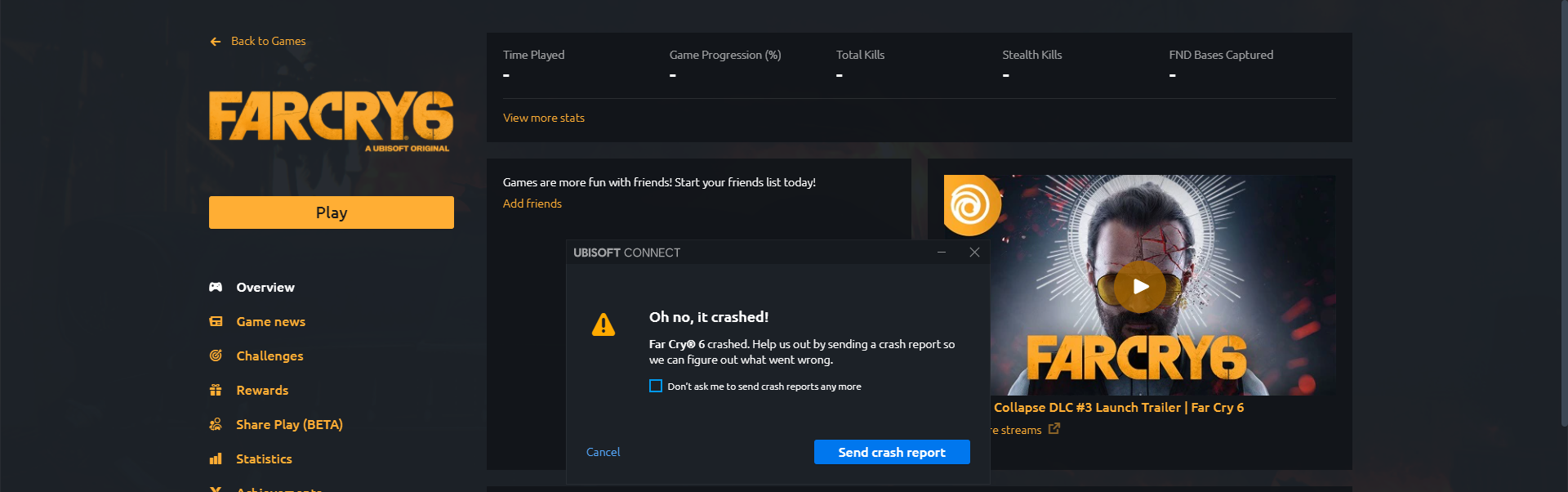Screen dimensions: 1568x492
Task: Click the external link icon beside streams
Action: click(x=1054, y=428)
